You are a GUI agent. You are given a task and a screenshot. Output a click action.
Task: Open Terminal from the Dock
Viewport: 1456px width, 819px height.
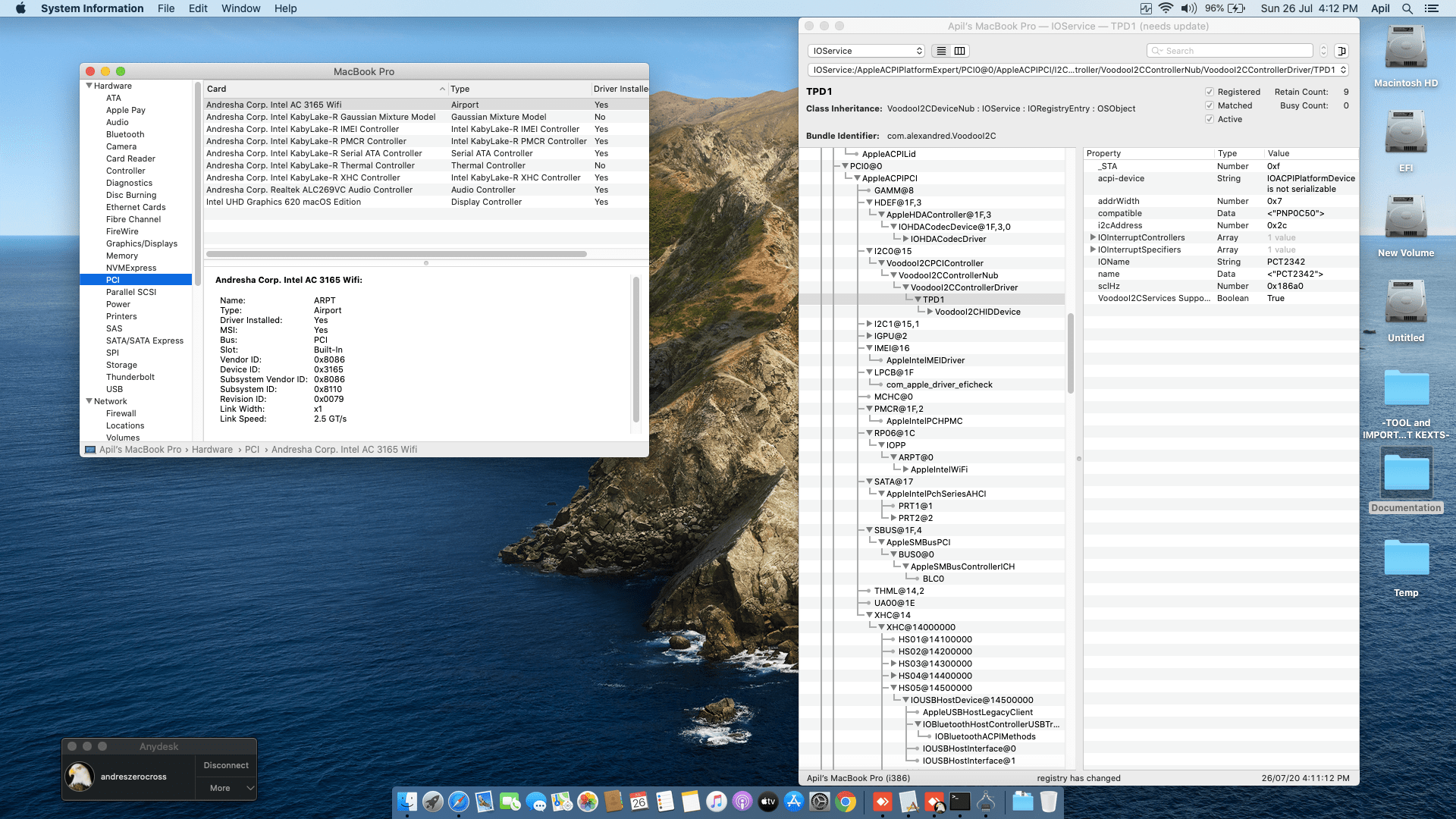coord(960,802)
